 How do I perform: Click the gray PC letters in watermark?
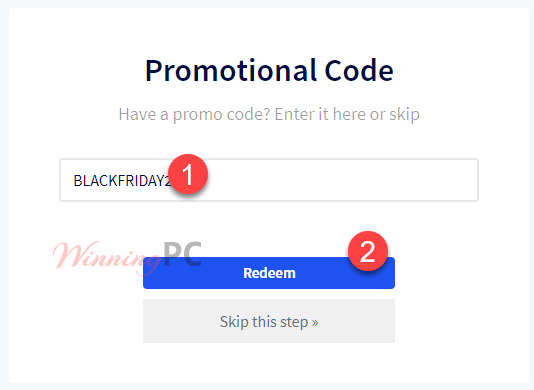pos(182,254)
